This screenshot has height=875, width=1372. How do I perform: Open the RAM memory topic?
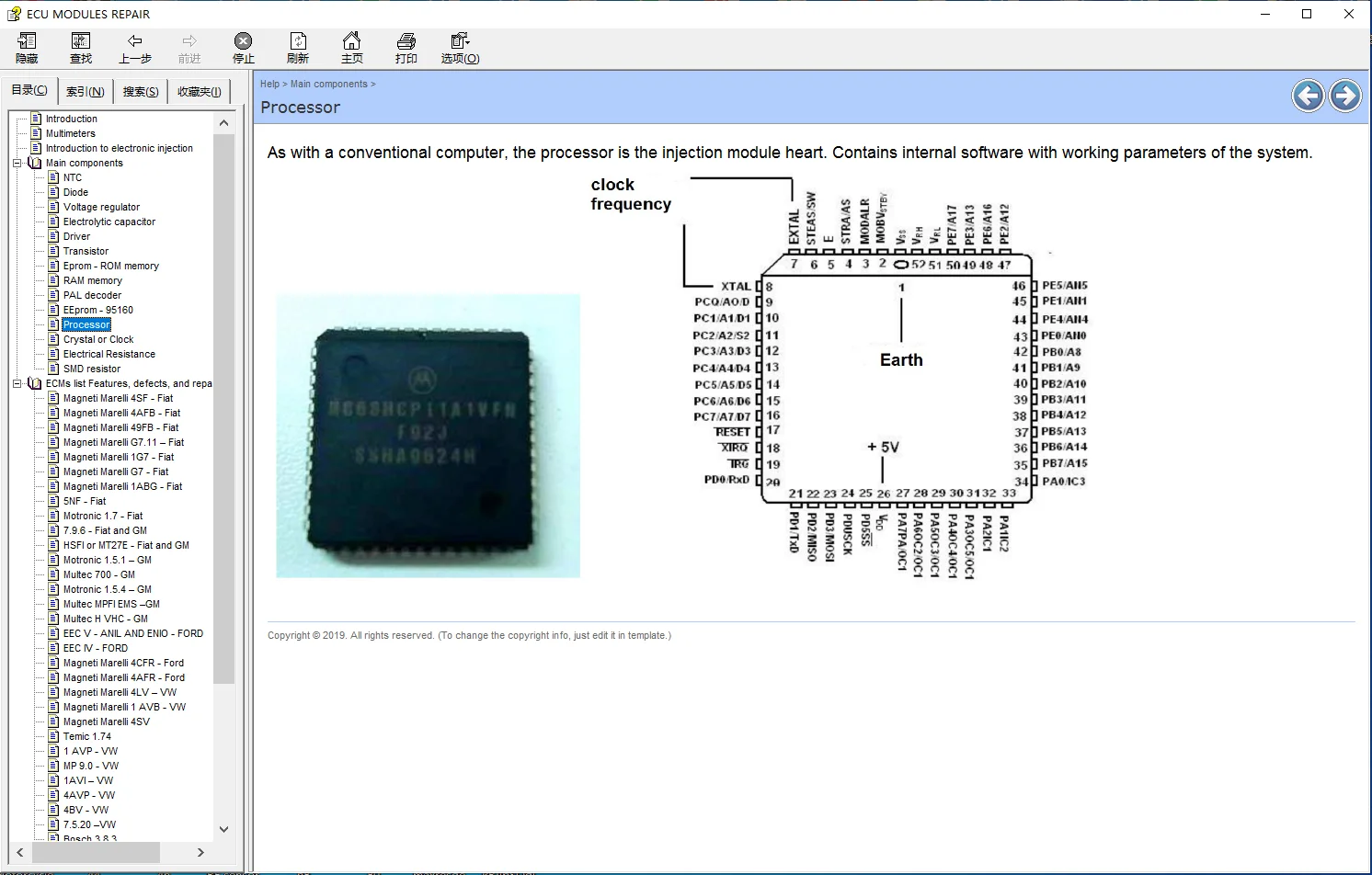(93, 280)
